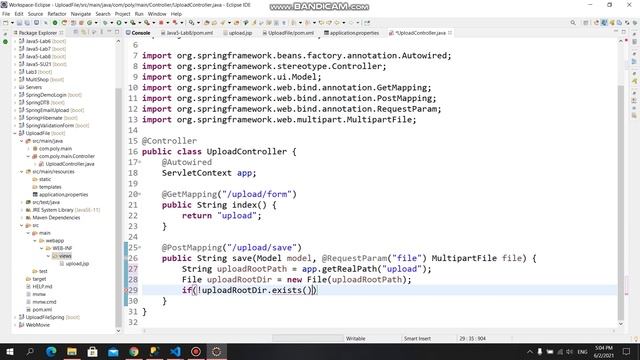Click the toolbar Search magnifier icon at far right
The height and width of the screenshot is (360, 640).
pyautogui.click(x=573, y=23)
